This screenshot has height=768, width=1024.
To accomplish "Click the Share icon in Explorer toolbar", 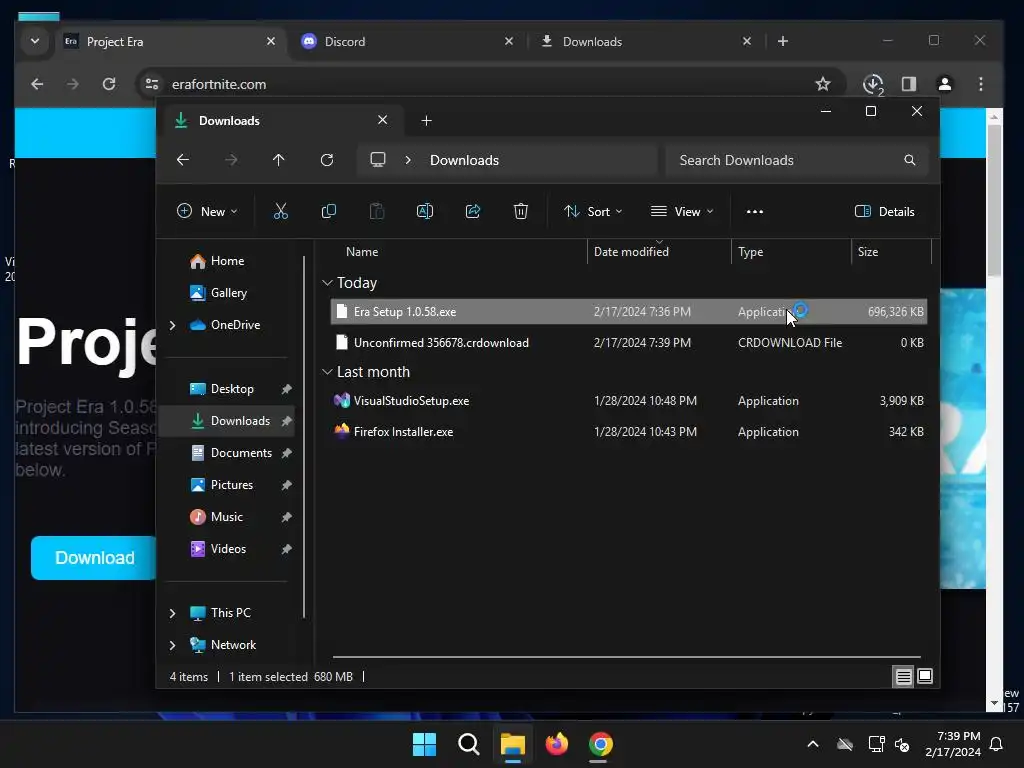I will pos(473,211).
